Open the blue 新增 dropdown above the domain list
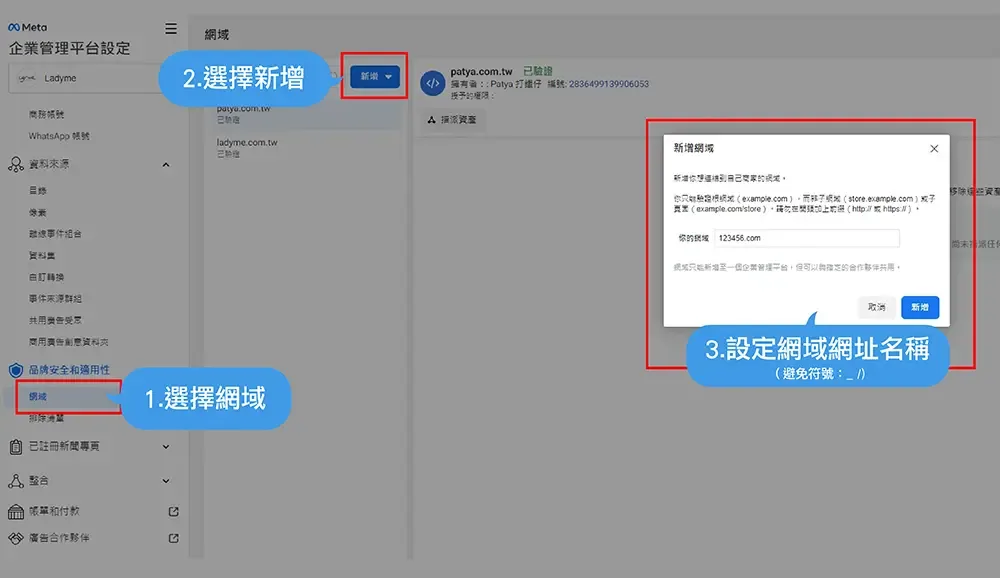 tap(375, 77)
